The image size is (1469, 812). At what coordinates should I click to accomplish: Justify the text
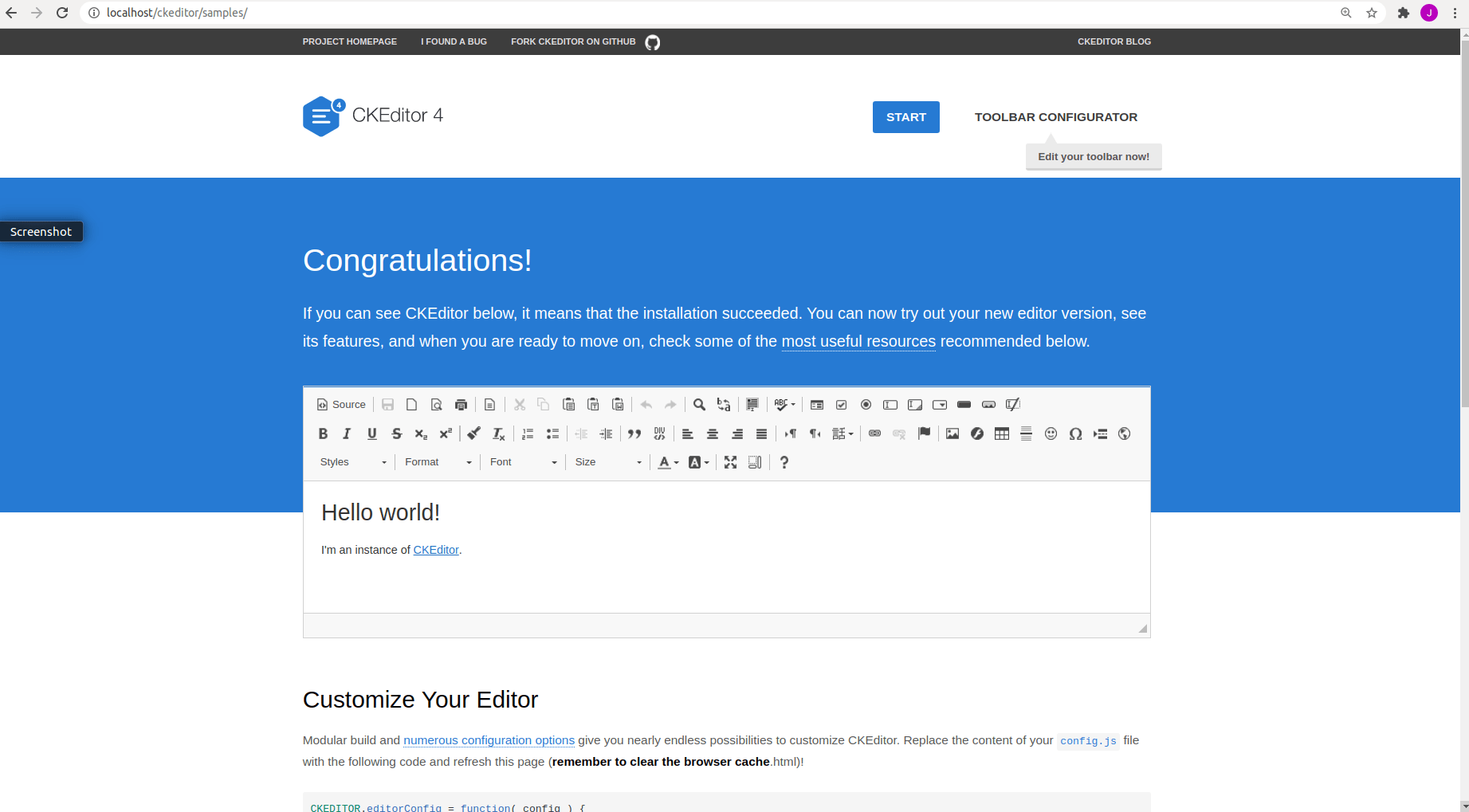[762, 433]
